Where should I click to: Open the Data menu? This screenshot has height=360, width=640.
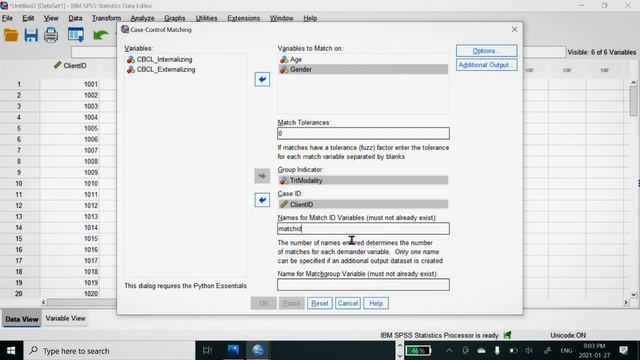[75, 18]
